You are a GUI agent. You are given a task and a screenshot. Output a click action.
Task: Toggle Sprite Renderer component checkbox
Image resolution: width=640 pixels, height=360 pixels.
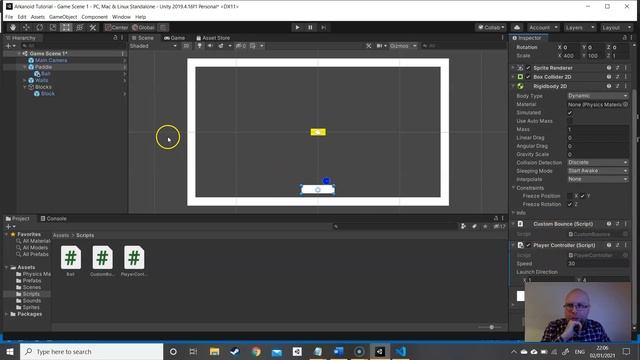(529, 68)
